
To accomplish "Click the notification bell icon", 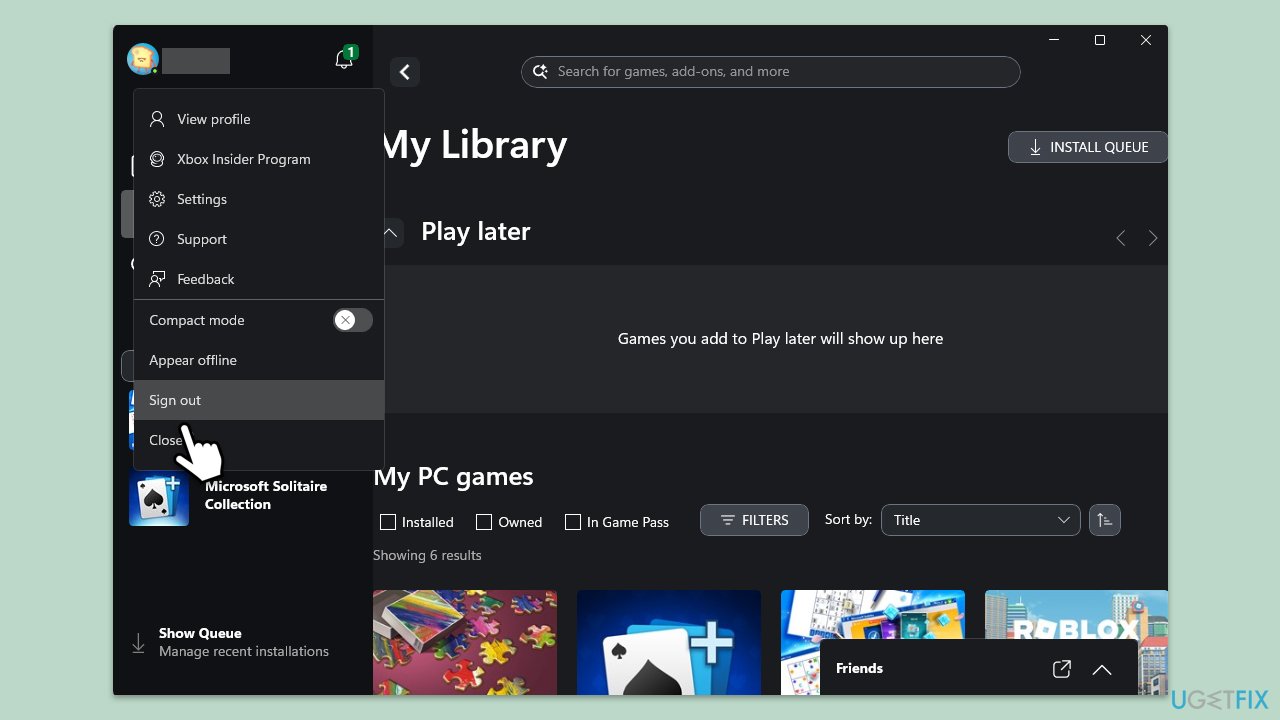I will point(343,60).
